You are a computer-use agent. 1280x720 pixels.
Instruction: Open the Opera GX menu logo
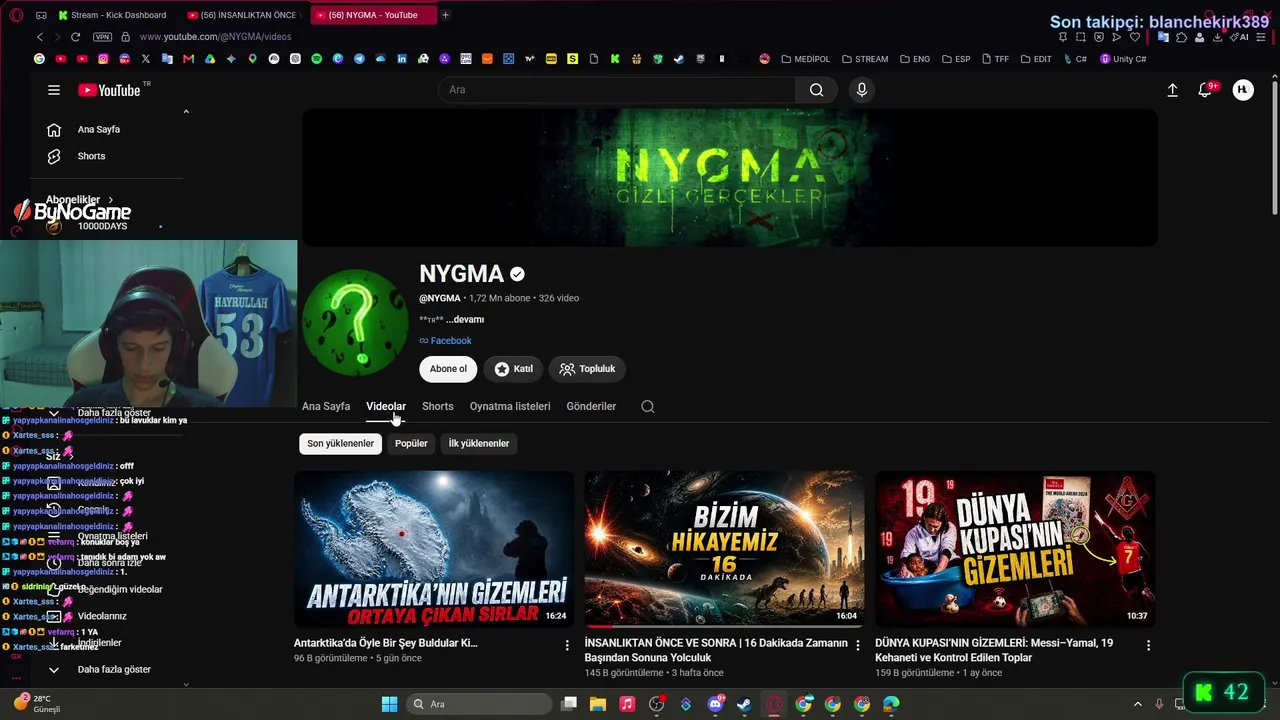point(16,15)
